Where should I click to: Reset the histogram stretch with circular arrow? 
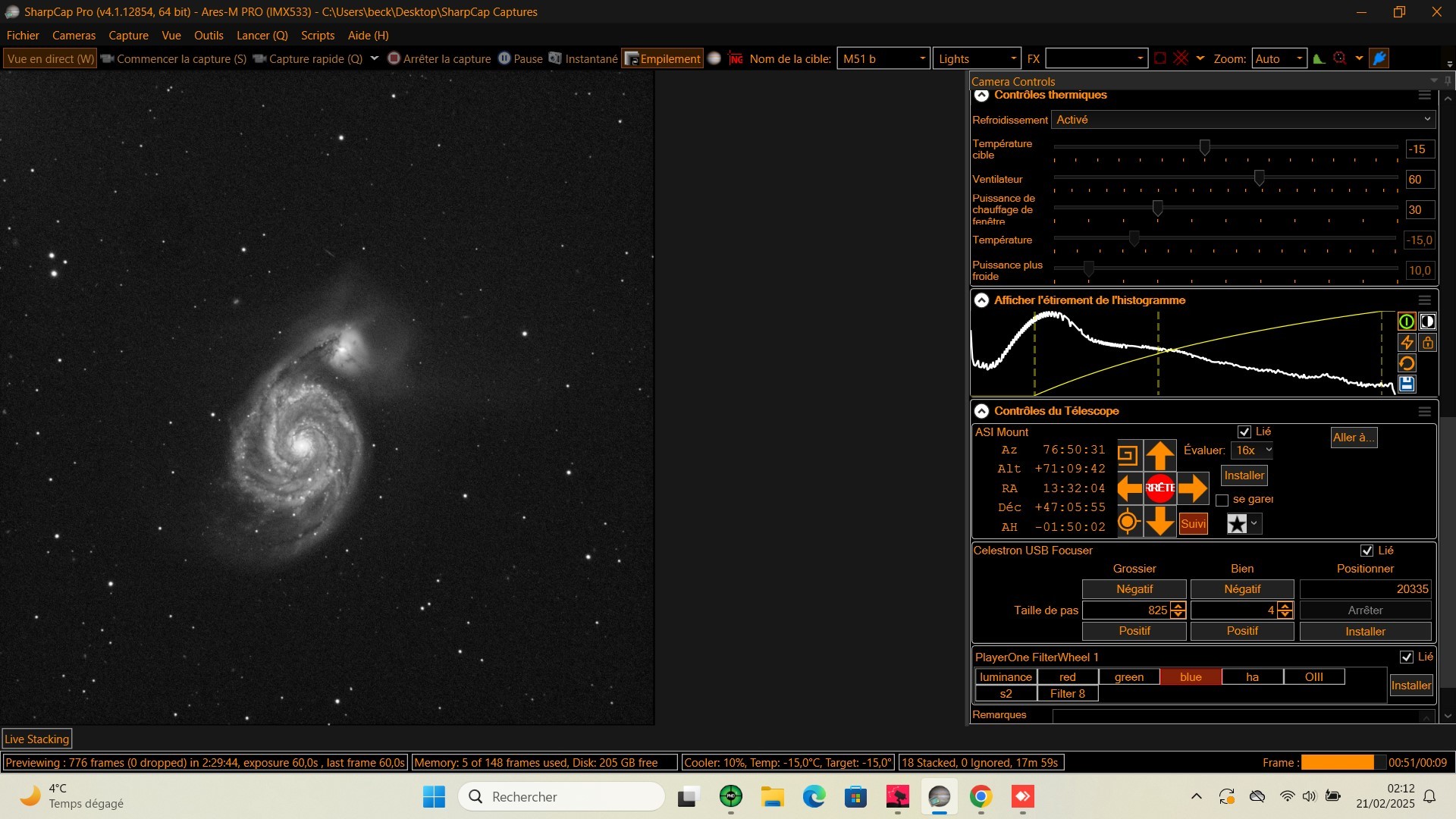click(1407, 363)
